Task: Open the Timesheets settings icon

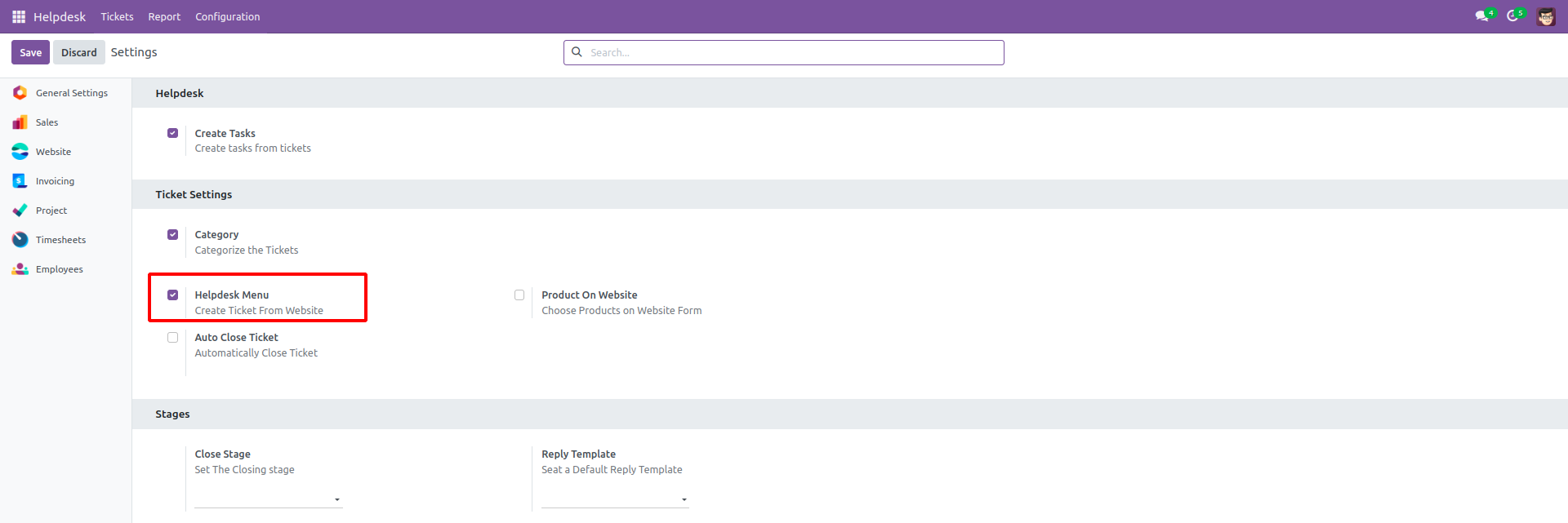Action: click(20, 240)
